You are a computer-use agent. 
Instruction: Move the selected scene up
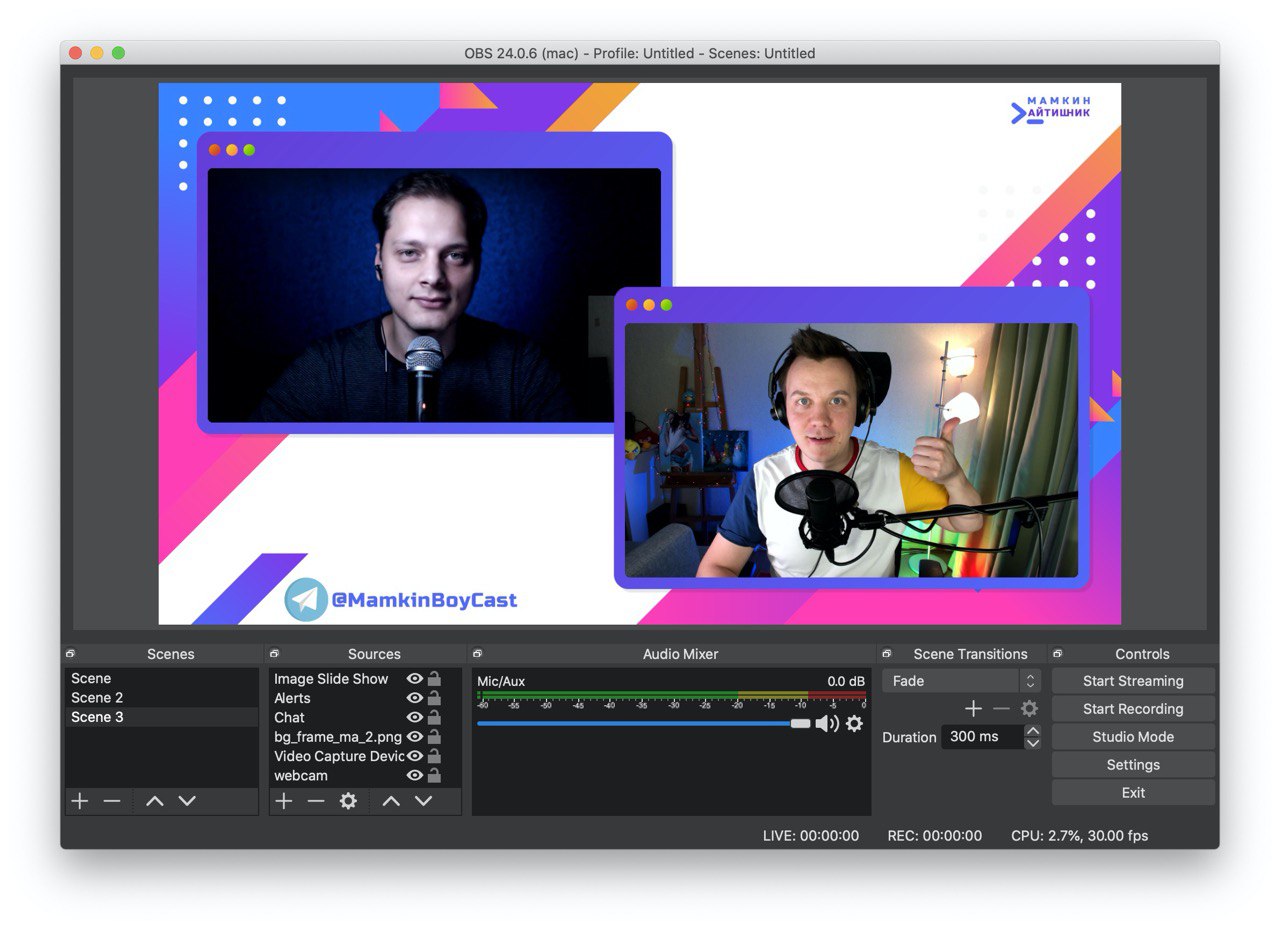(x=154, y=801)
